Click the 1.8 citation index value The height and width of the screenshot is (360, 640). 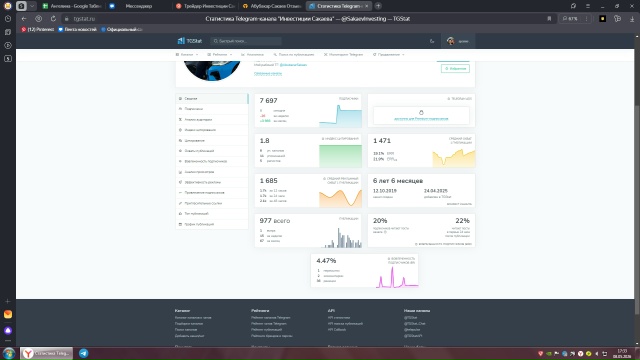264,140
